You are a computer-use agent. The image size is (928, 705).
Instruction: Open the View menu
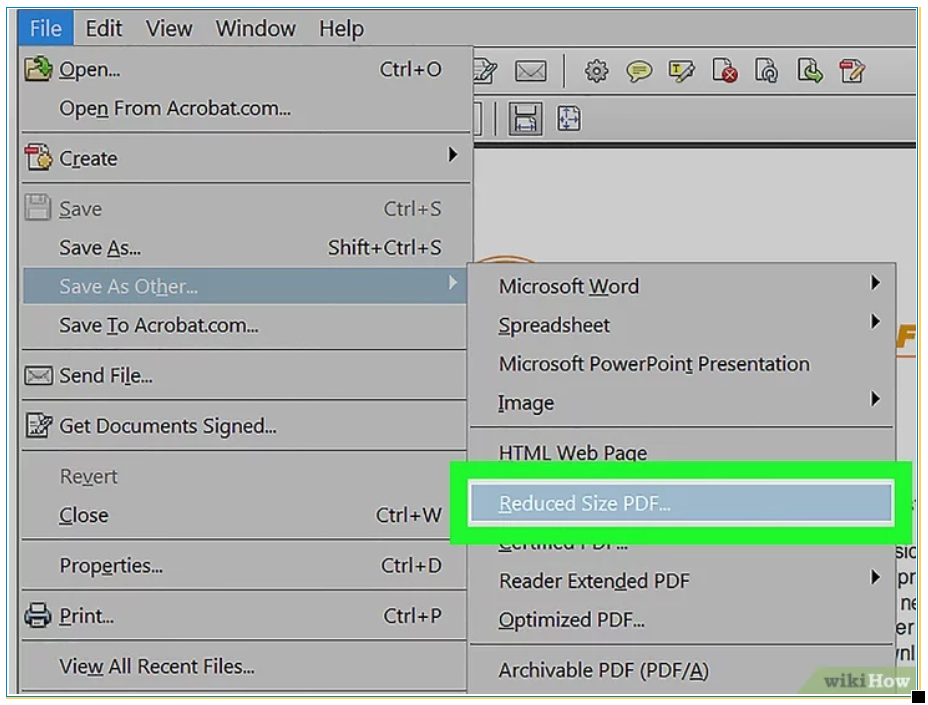tap(169, 28)
